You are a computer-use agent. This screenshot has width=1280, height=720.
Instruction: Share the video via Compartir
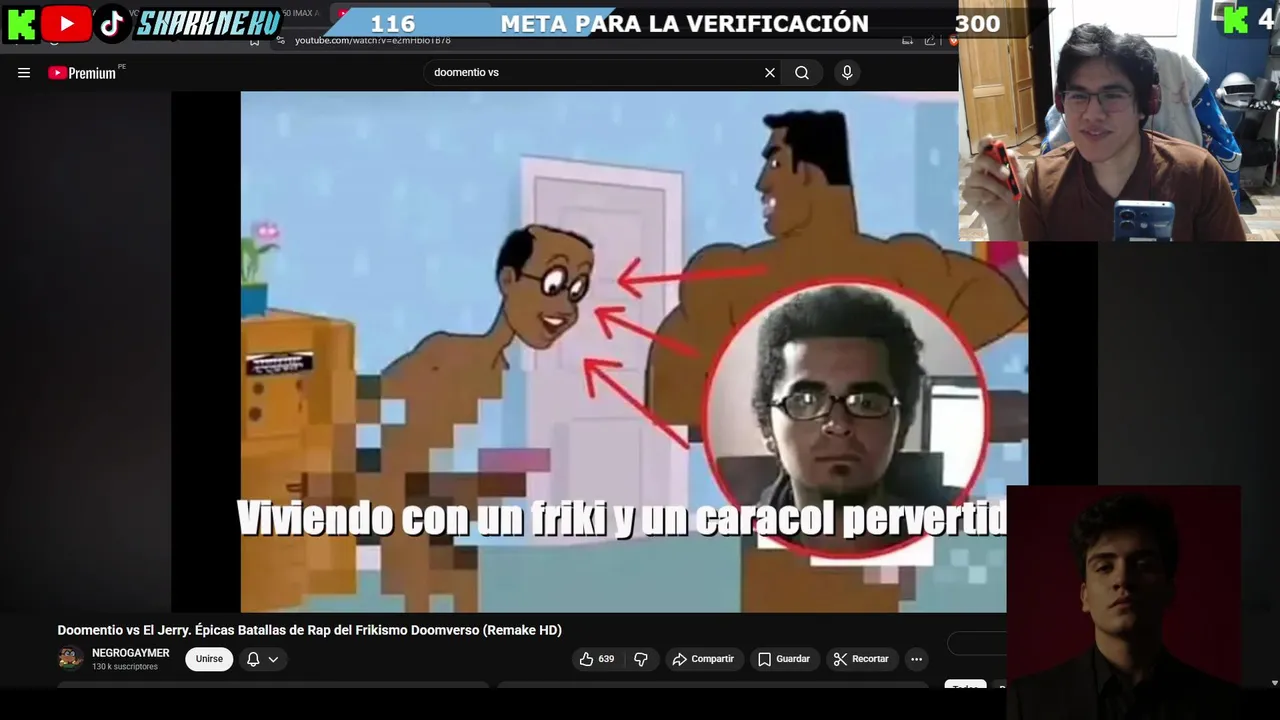[704, 659]
